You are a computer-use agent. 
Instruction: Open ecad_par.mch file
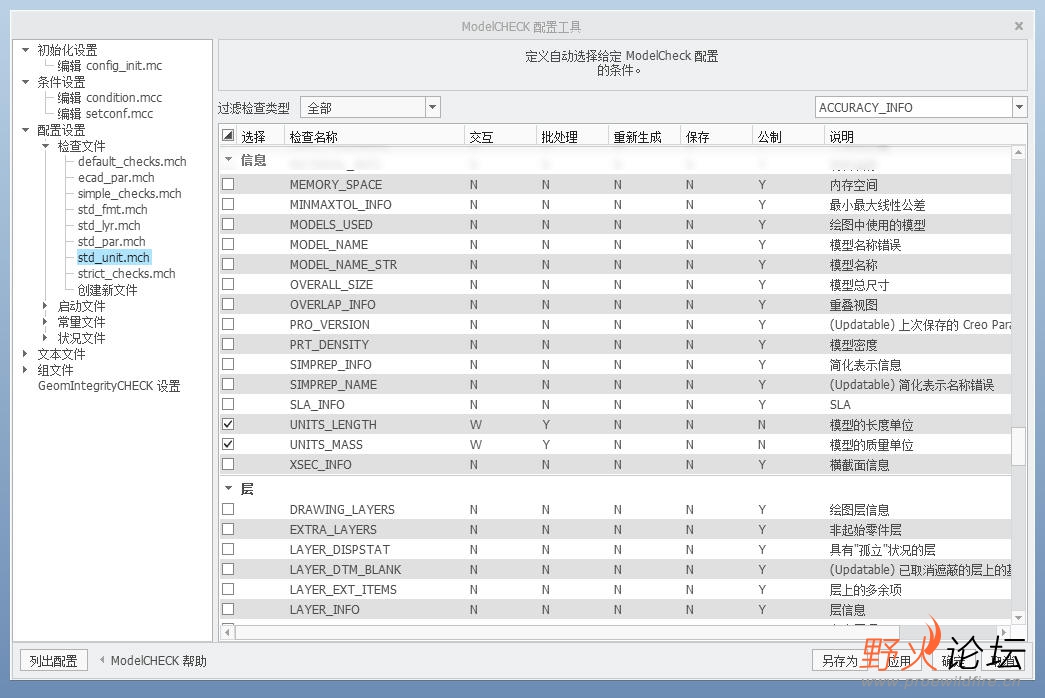pyautogui.click(x=116, y=177)
